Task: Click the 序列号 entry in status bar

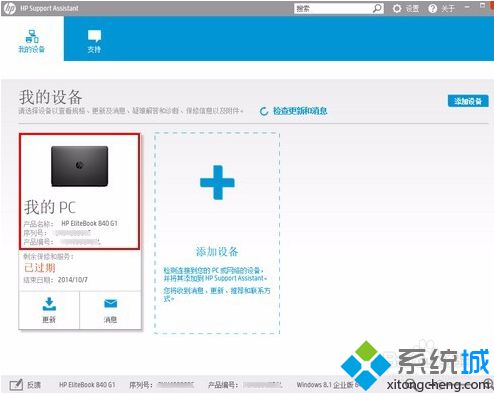Action: (162, 385)
